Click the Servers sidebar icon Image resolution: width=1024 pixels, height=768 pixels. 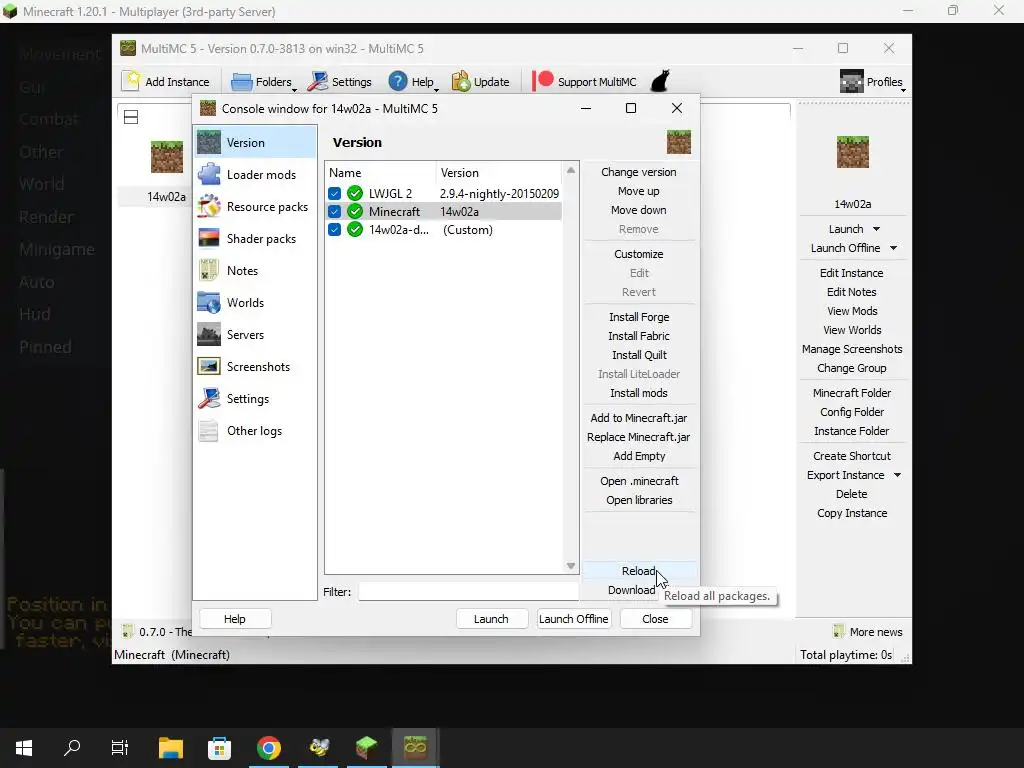[209, 334]
